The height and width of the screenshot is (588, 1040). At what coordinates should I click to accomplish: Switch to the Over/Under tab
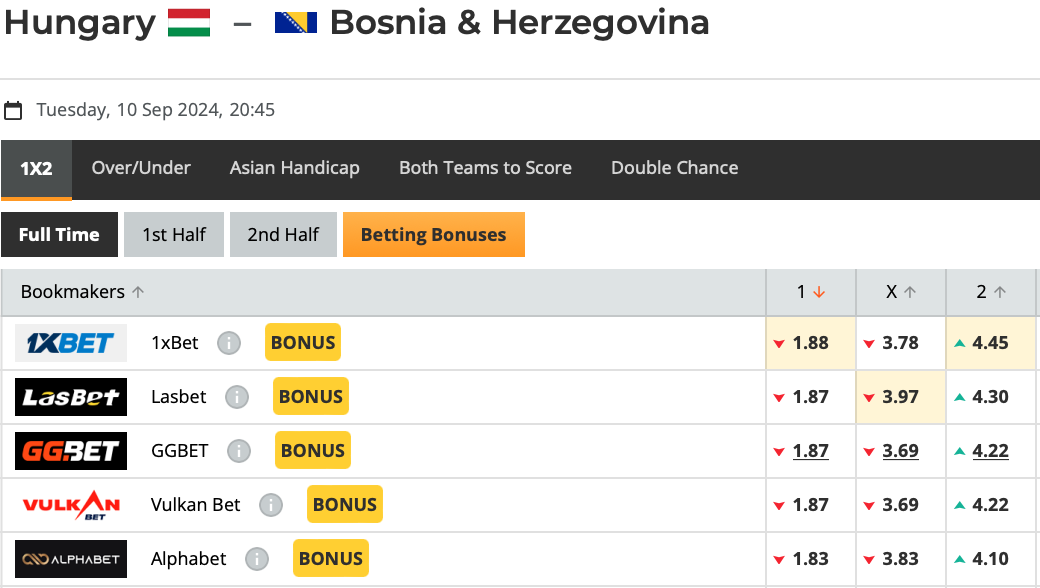coord(141,168)
